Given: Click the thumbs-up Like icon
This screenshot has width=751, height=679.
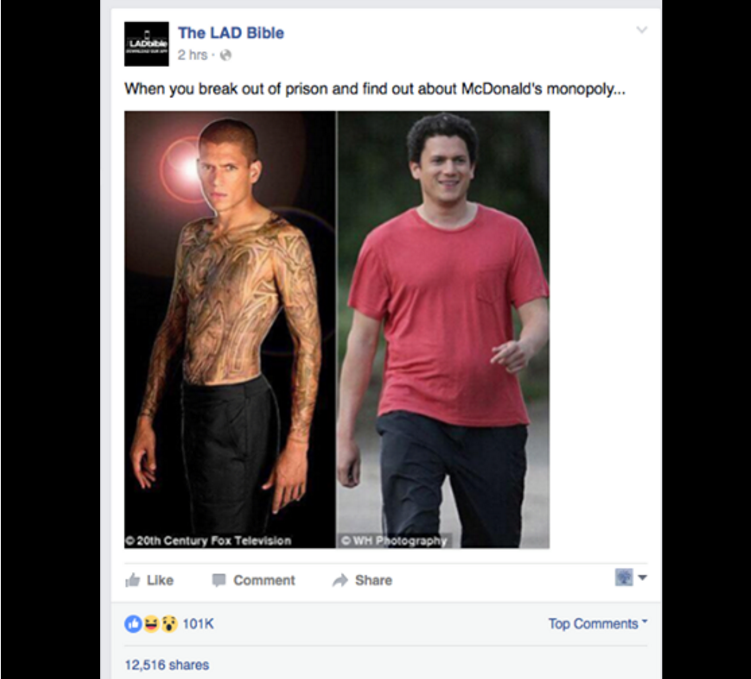Looking at the screenshot, I should coord(132,580).
